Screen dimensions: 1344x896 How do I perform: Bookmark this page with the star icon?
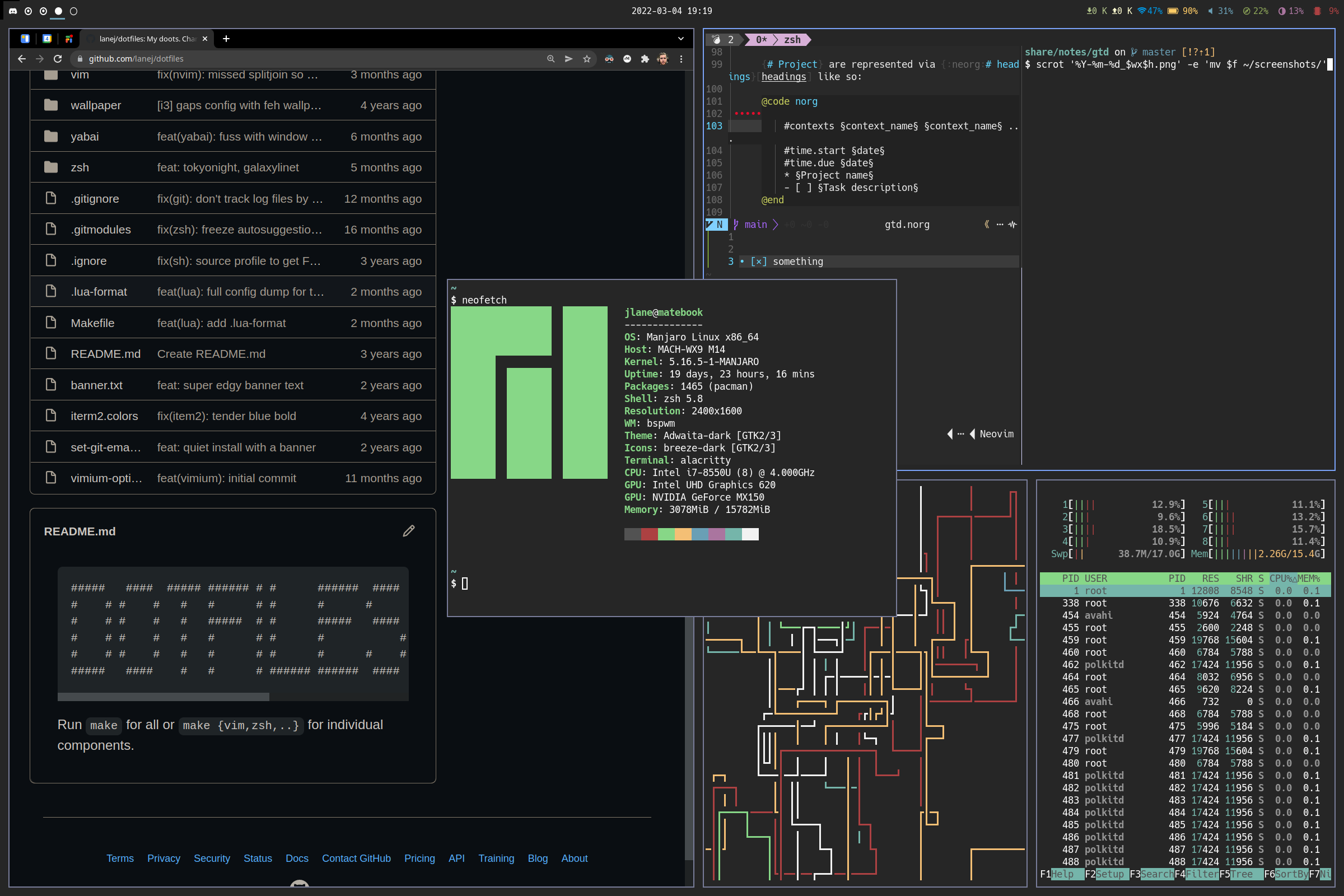586,59
